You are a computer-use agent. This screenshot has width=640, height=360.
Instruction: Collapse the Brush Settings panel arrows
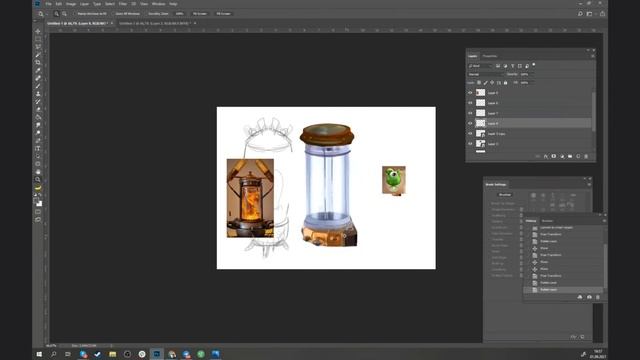point(584,178)
